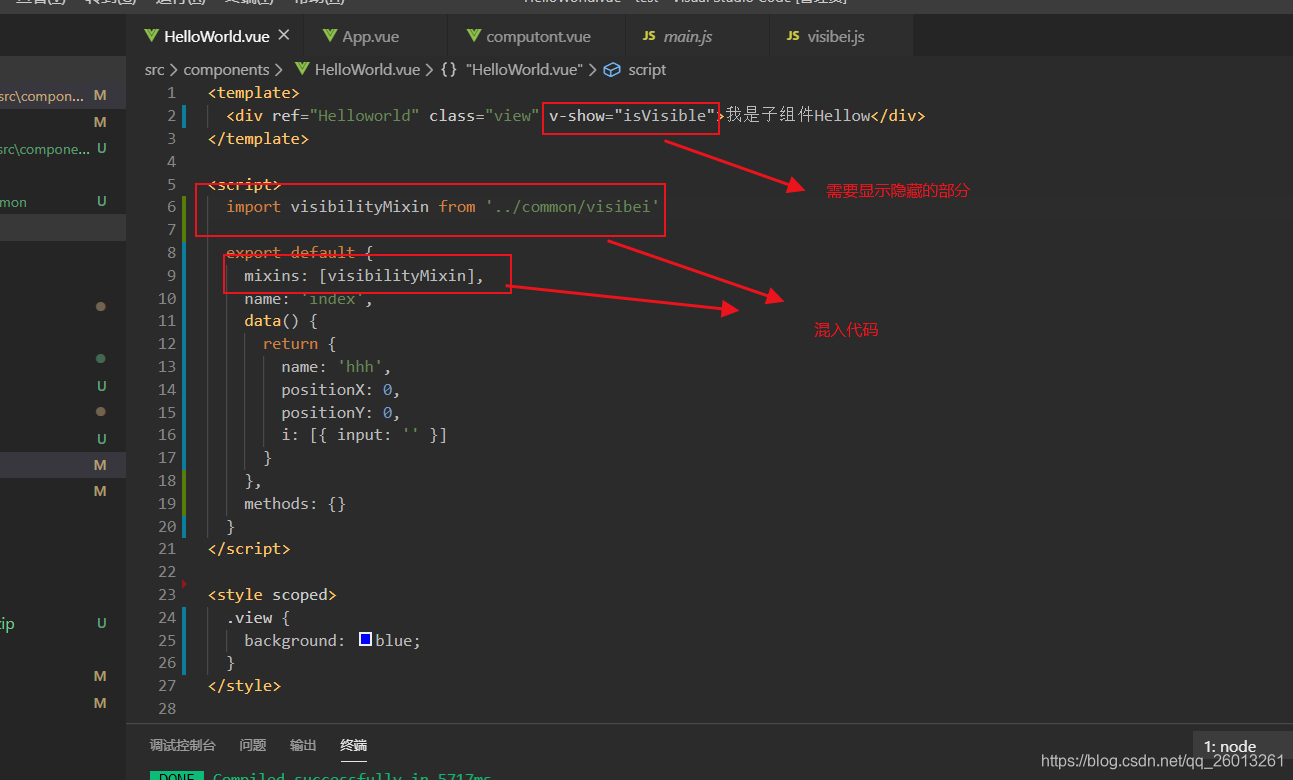
Task: Click the script cube icon in breadcrumb
Action: pos(612,70)
